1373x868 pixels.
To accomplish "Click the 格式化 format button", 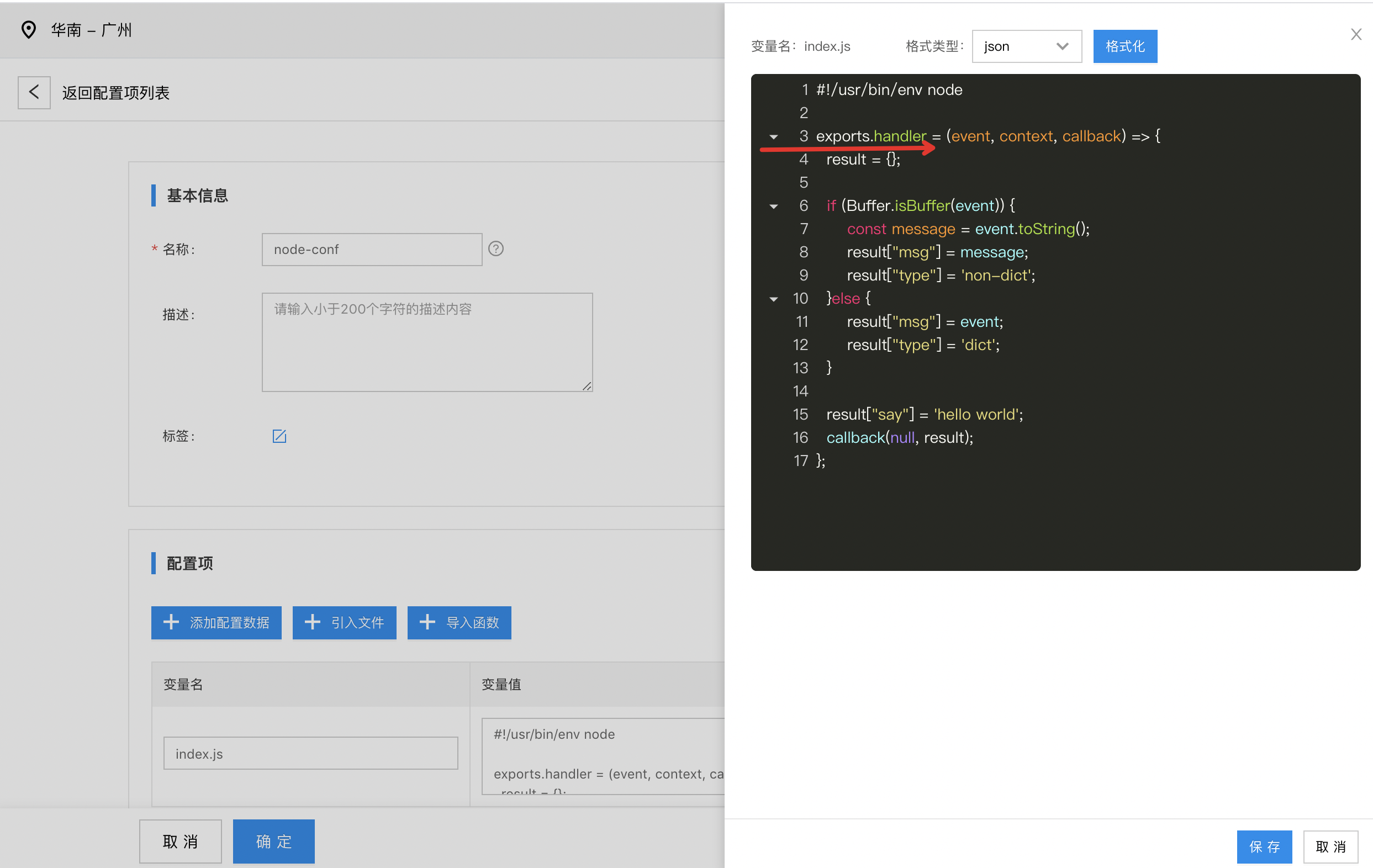I will point(1124,46).
